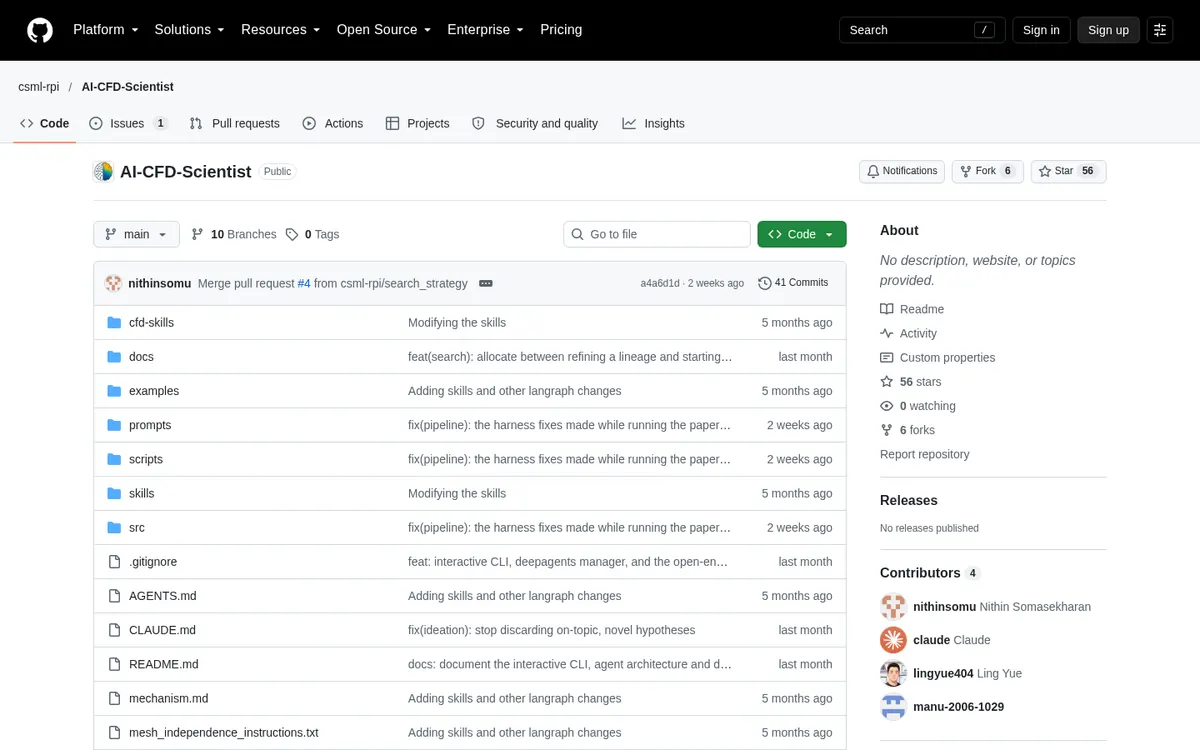
Task: Click nithinsomu avatar in commit bar
Action: [114, 283]
